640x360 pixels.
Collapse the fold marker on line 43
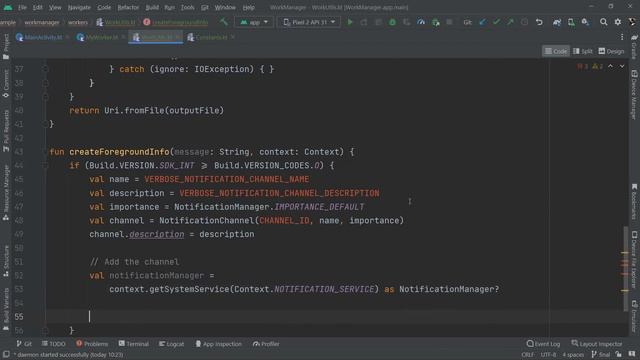click(45, 152)
